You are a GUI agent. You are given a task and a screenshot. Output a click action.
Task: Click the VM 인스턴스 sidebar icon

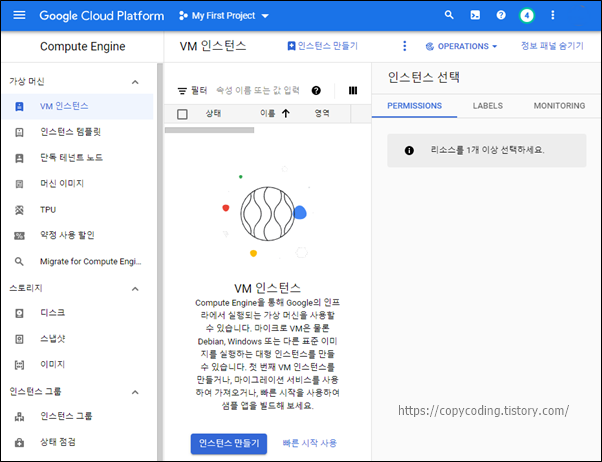(19, 106)
